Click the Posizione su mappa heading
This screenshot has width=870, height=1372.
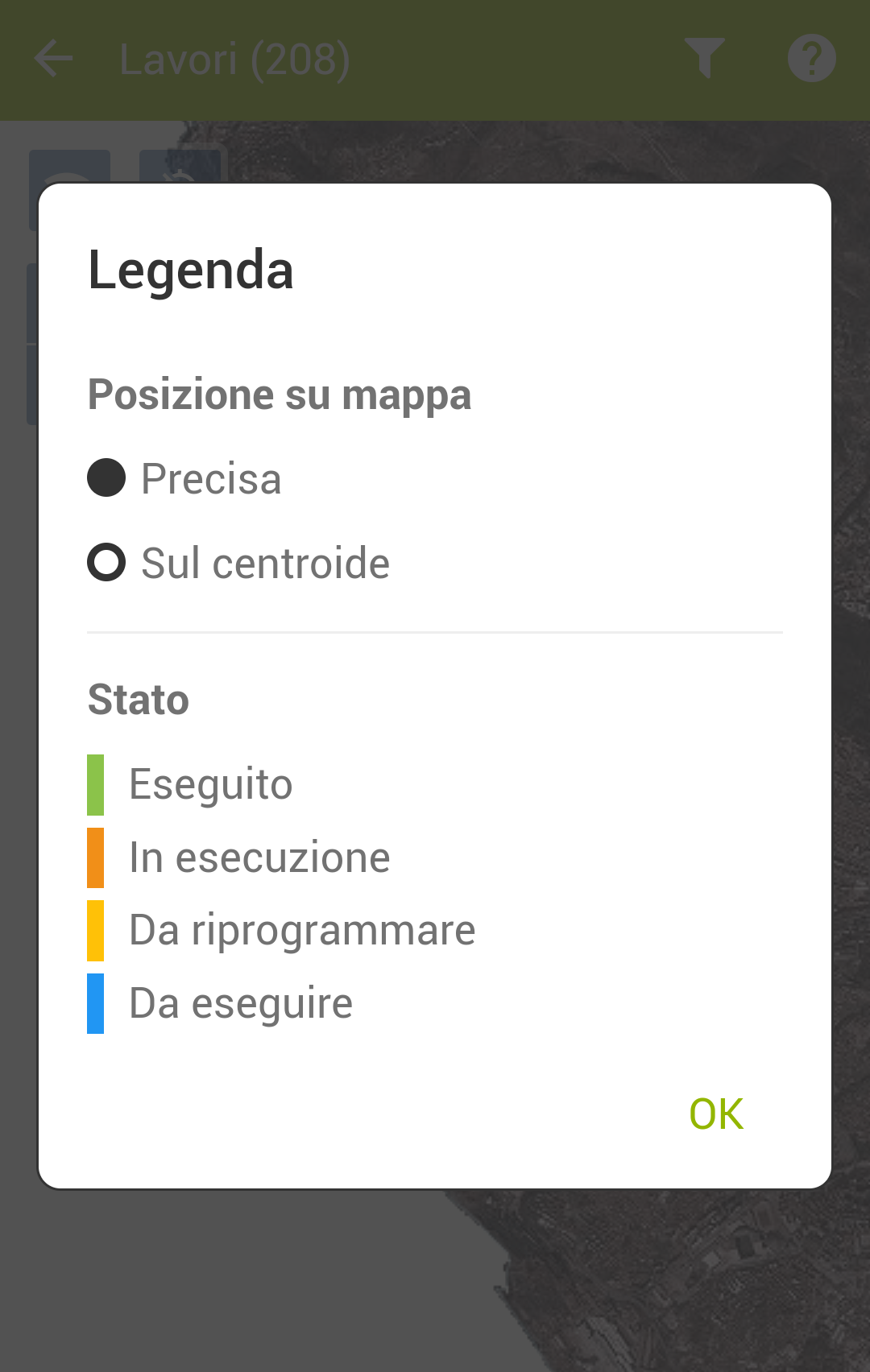point(280,395)
